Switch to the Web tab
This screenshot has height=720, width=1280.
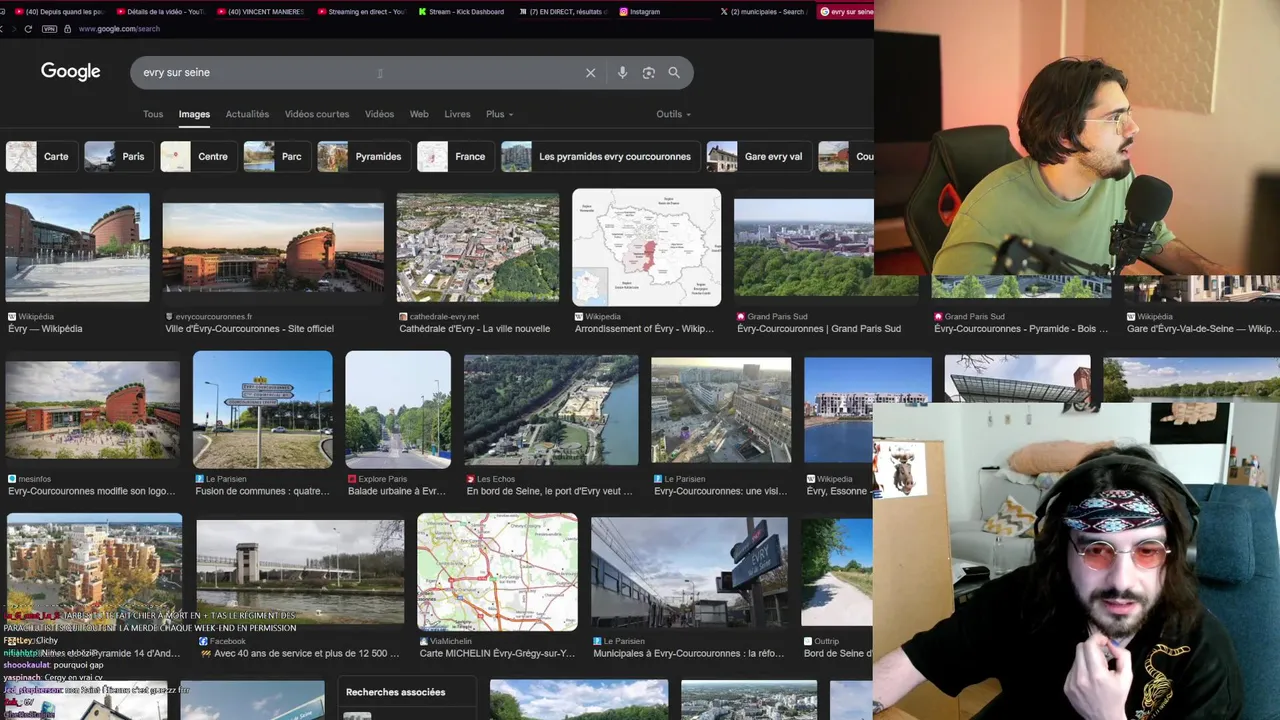[x=419, y=114]
